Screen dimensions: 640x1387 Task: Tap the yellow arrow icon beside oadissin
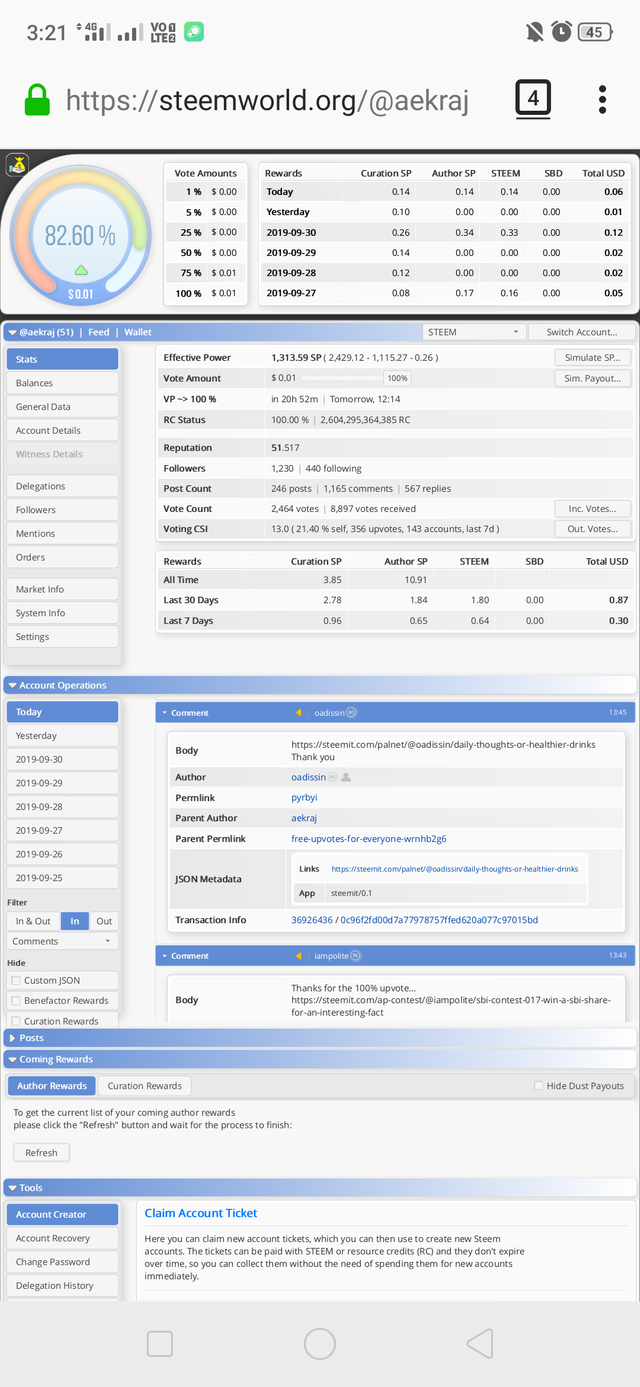[298, 713]
